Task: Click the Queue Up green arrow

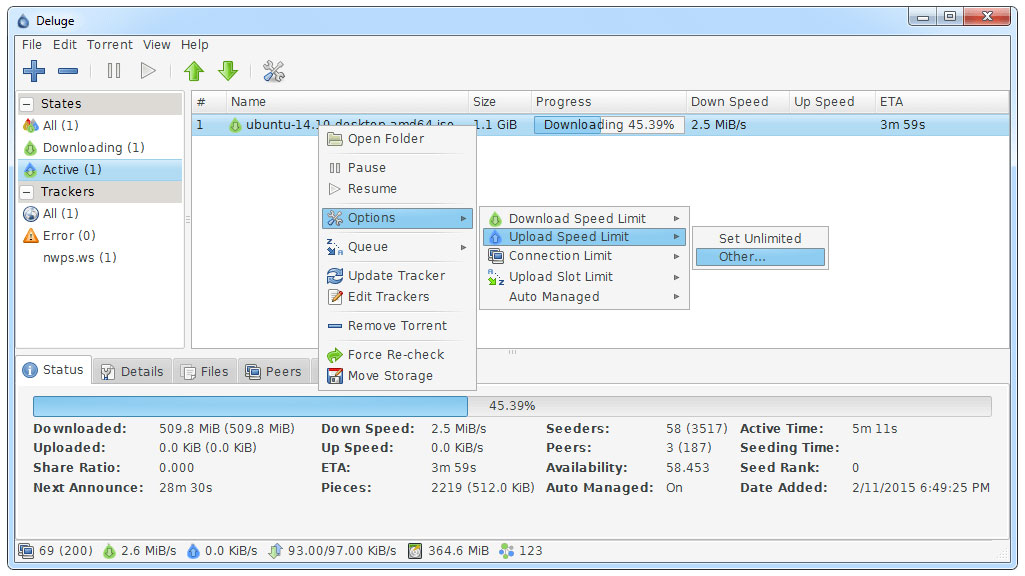Action: pos(194,71)
